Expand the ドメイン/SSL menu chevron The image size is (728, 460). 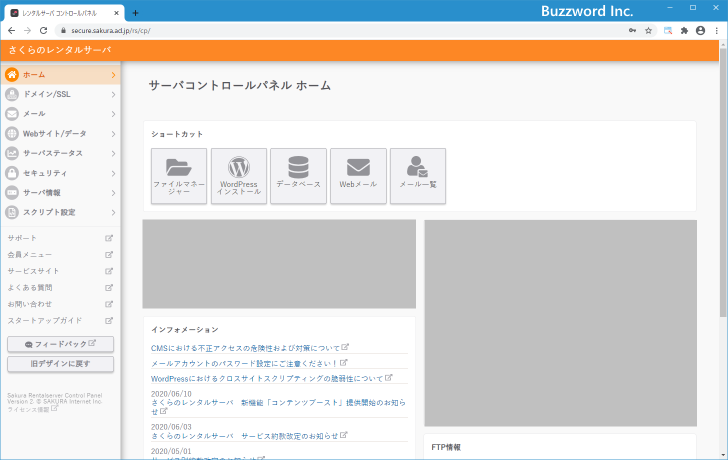pos(113,94)
